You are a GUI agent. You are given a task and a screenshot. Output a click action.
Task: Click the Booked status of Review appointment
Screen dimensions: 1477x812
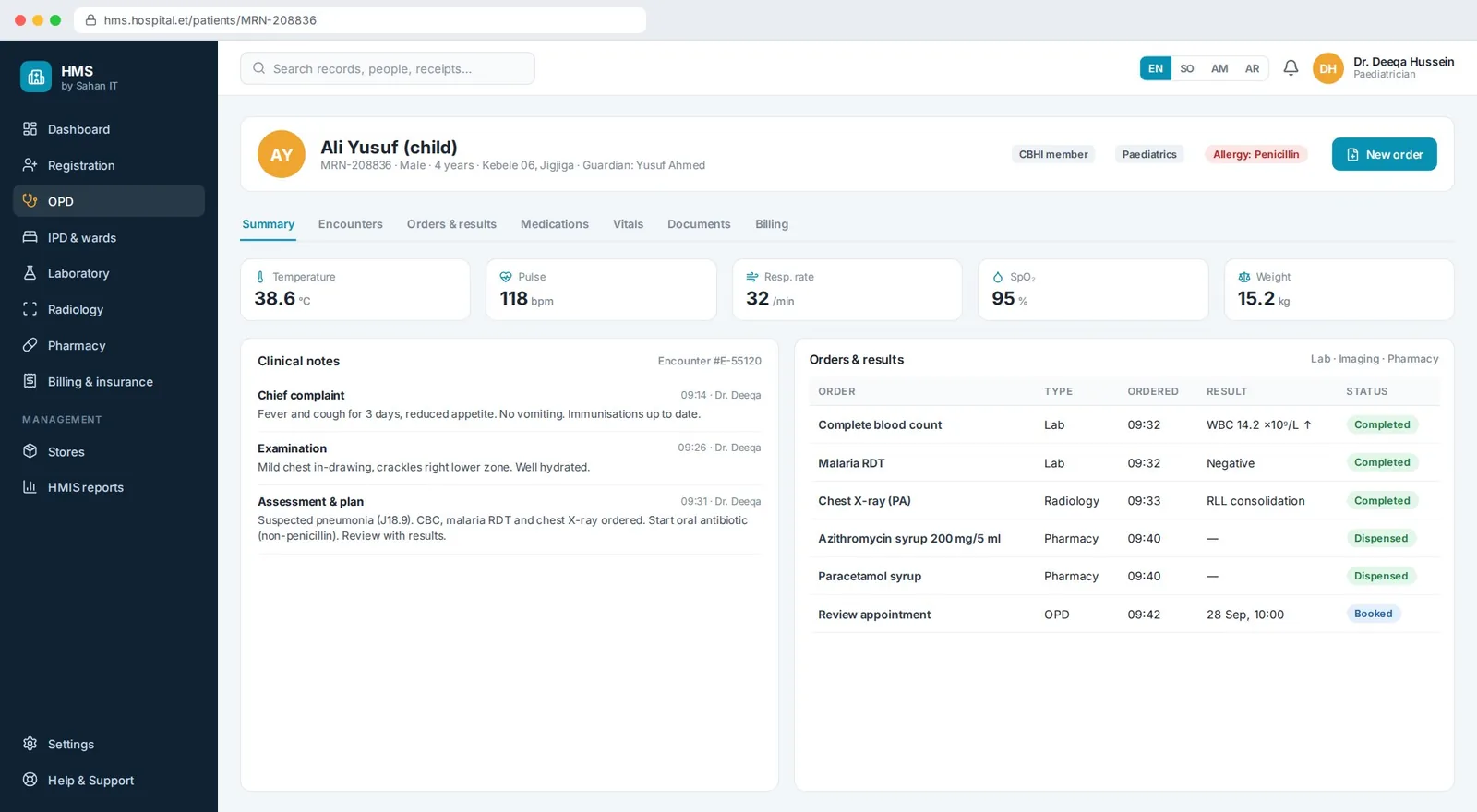[x=1373, y=614]
